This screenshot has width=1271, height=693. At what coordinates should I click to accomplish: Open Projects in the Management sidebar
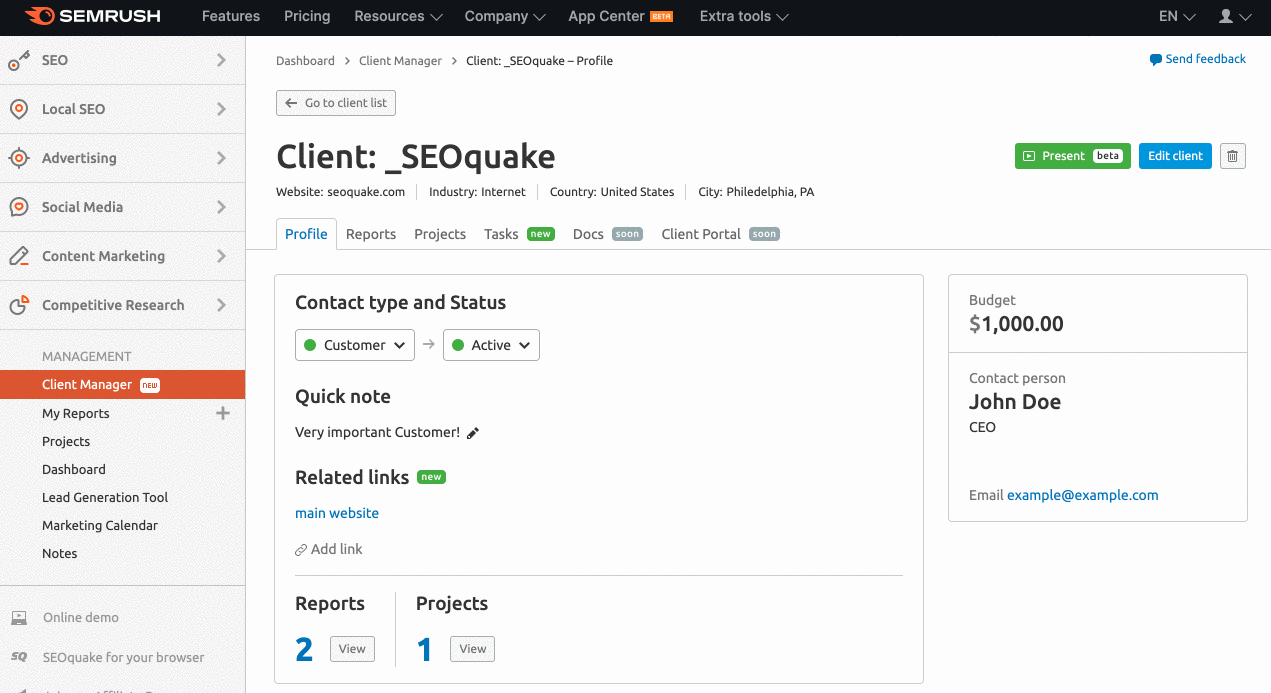[x=66, y=441]
